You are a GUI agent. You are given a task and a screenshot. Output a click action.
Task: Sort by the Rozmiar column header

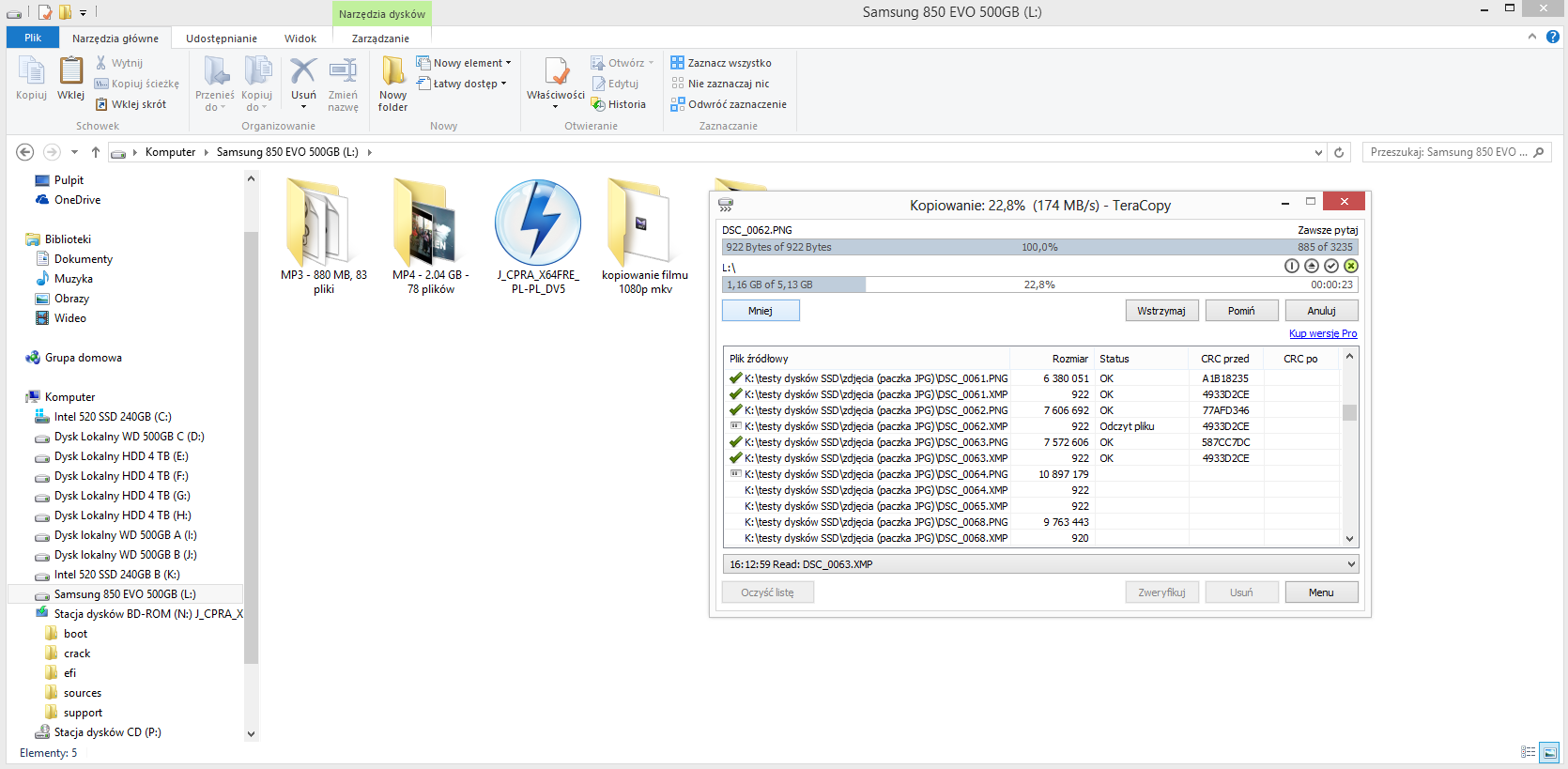coord(1052,359)
